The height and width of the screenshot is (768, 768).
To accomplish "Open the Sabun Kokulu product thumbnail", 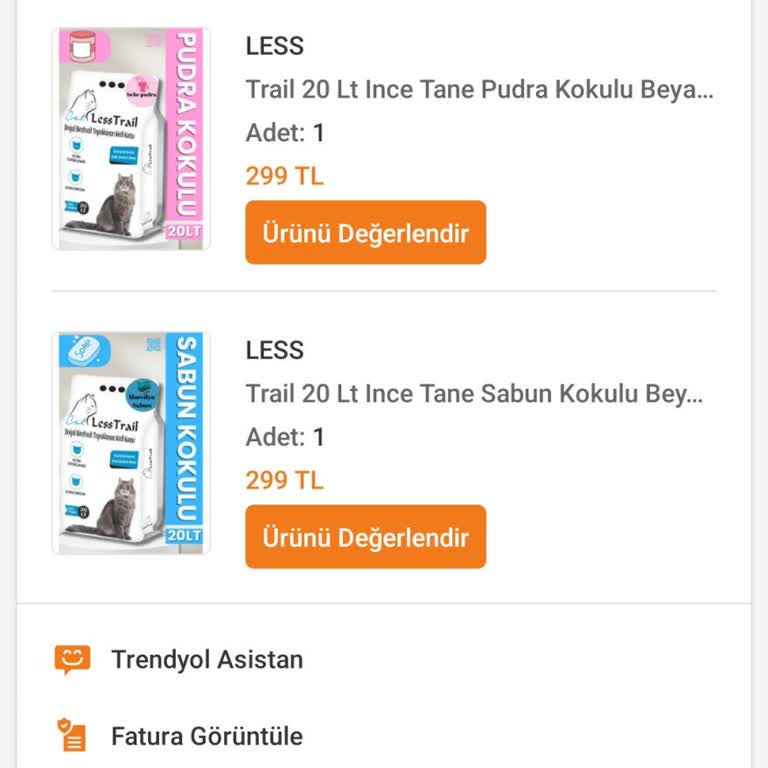I will [x=131, y=443].
